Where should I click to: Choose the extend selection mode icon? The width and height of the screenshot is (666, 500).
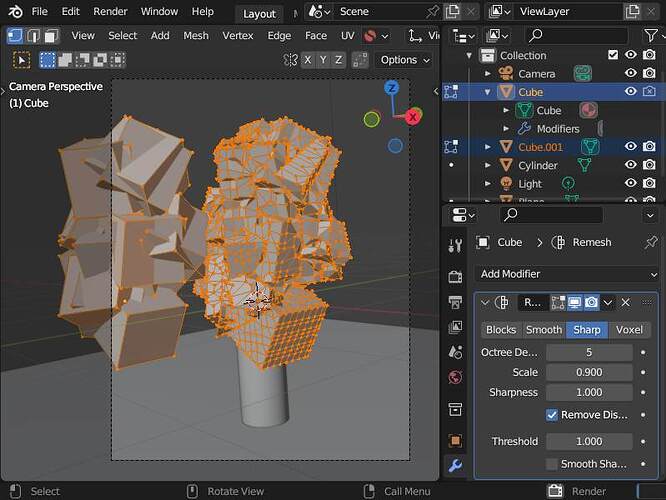[65, 60]
